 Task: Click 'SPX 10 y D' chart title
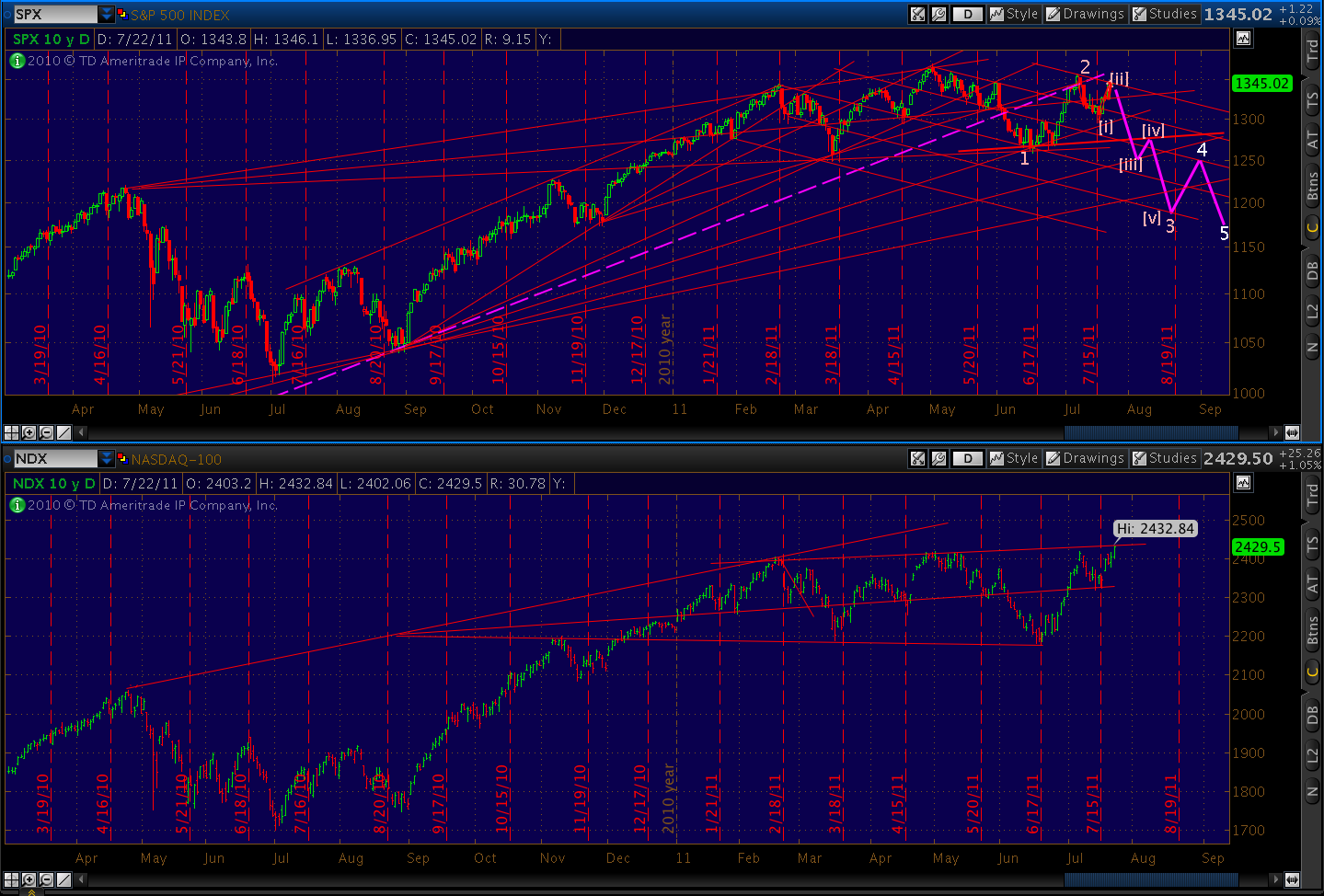click(51, 39)
